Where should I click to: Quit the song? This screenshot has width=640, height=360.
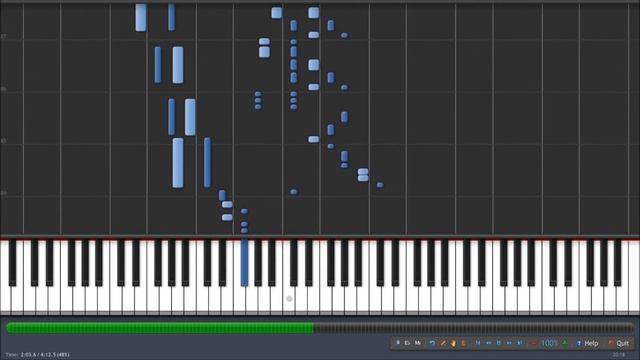pyautogui.click(x=618, y=343)
